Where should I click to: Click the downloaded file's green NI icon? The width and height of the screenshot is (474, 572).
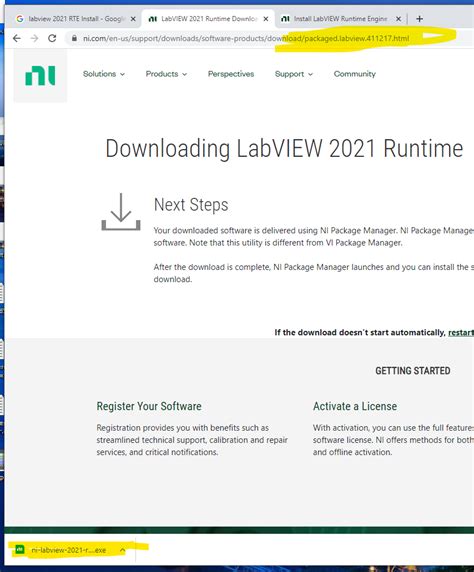click(20, 549)
